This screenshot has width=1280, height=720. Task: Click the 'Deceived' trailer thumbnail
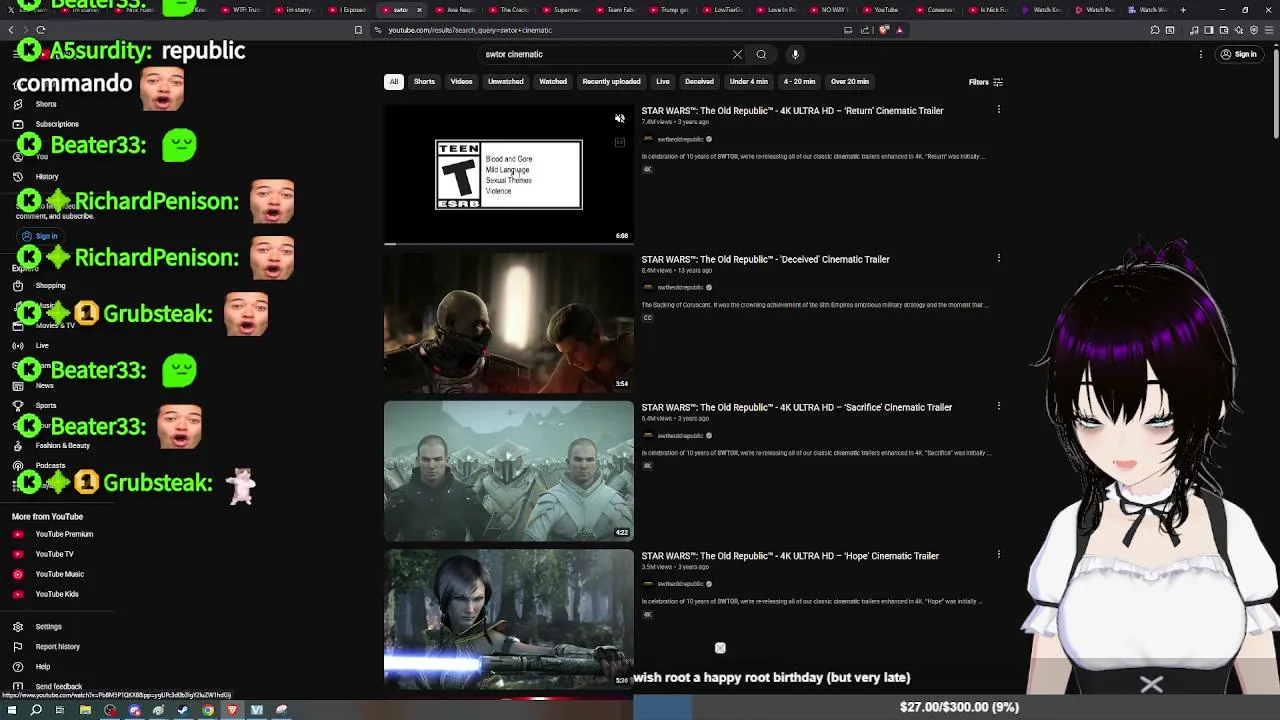pyautogui.click(x=509, y=323)
